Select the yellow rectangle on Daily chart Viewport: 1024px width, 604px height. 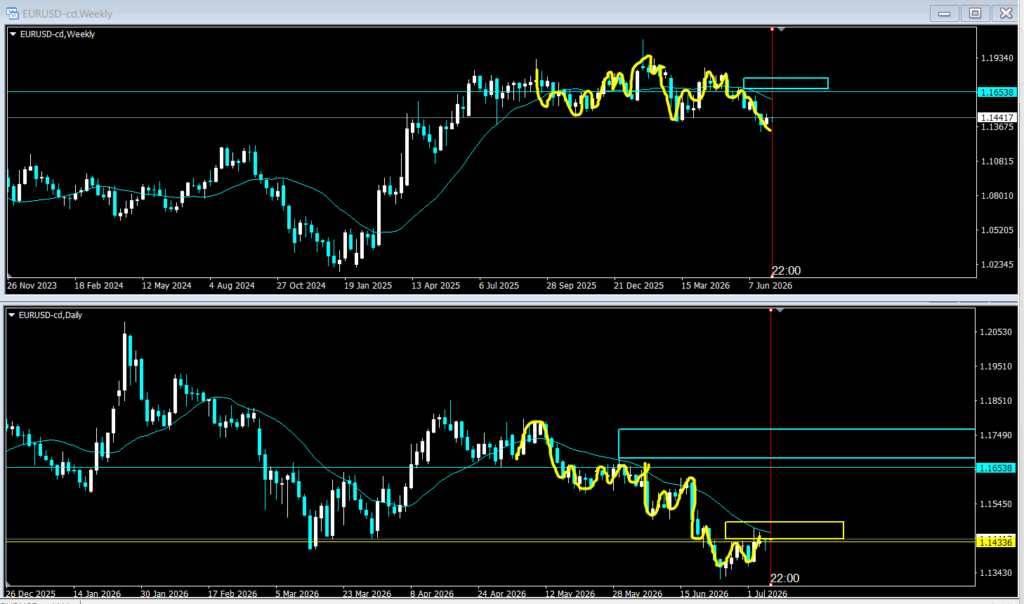coord(784,530)
